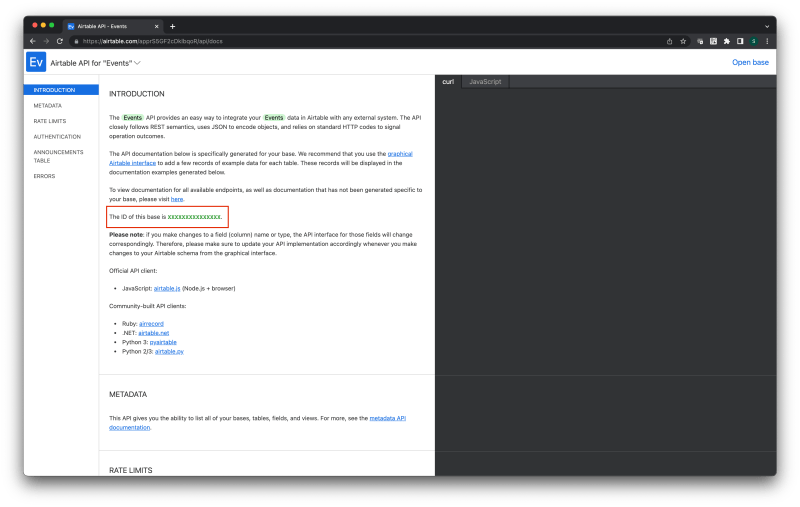Click the blue Ev base logo
This screenshot has height=507, width=800.
pos(36,62)
